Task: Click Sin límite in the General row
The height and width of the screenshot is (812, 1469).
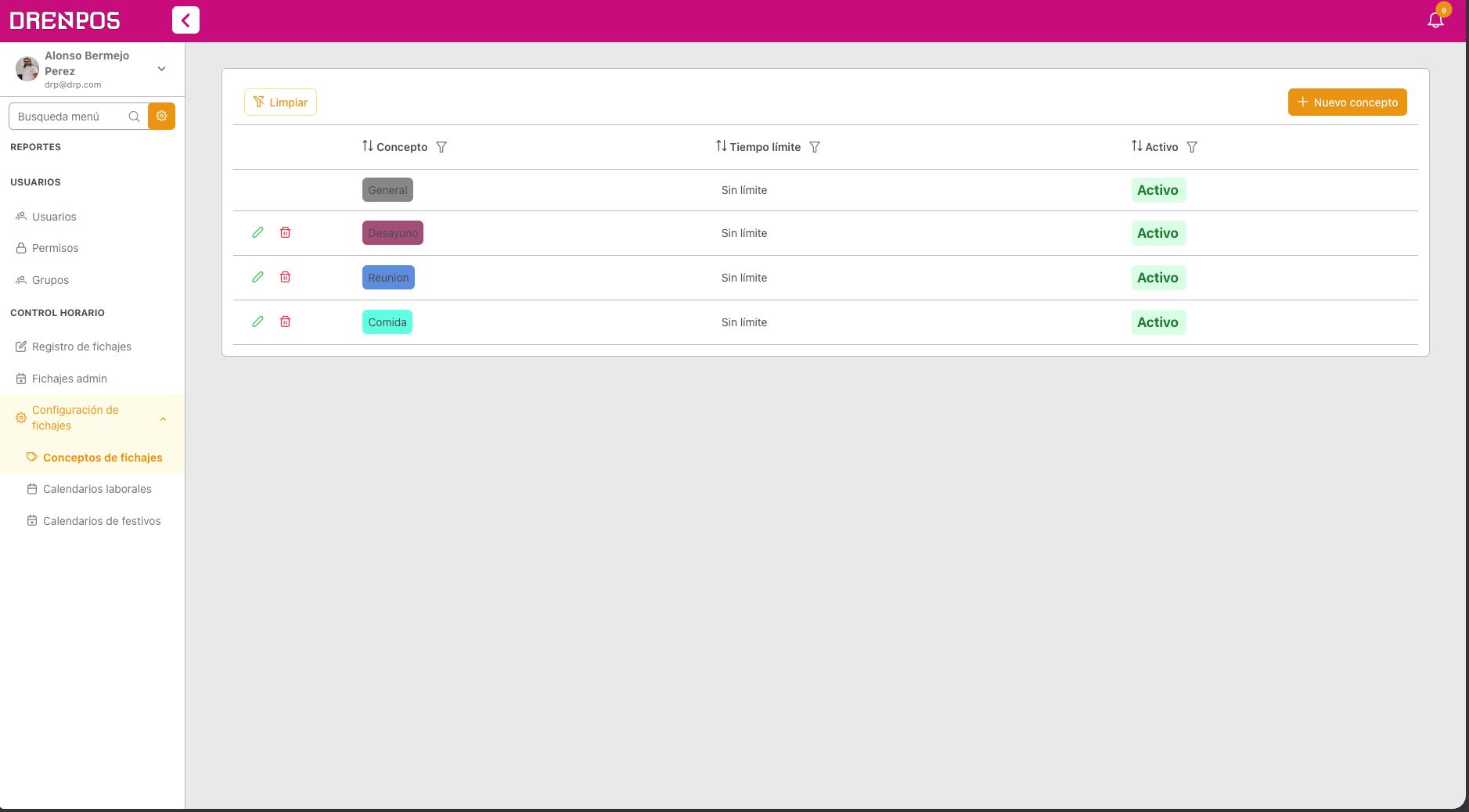Action: 744,190
